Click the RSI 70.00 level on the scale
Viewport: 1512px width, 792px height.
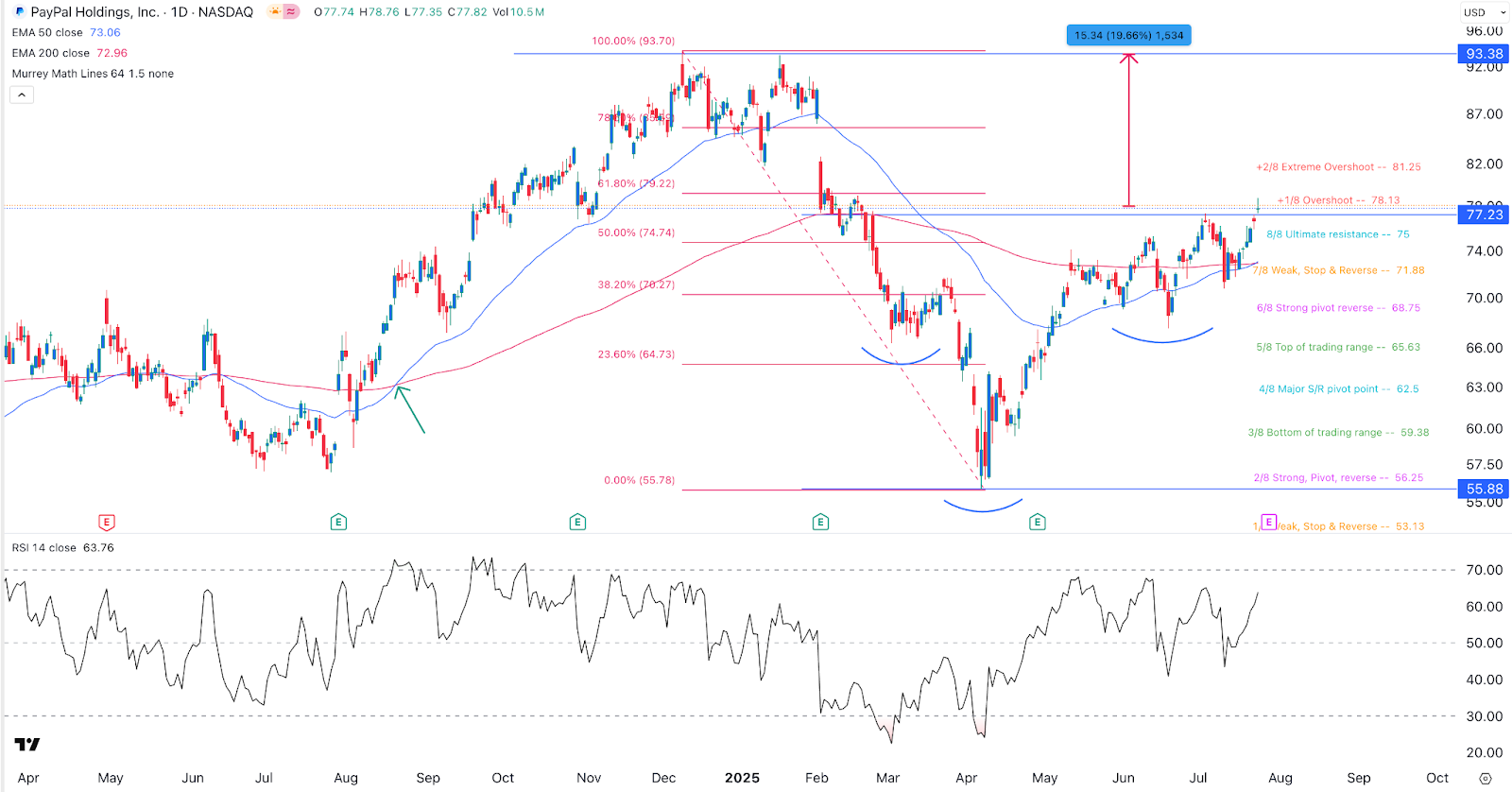tap(1484, 570)
